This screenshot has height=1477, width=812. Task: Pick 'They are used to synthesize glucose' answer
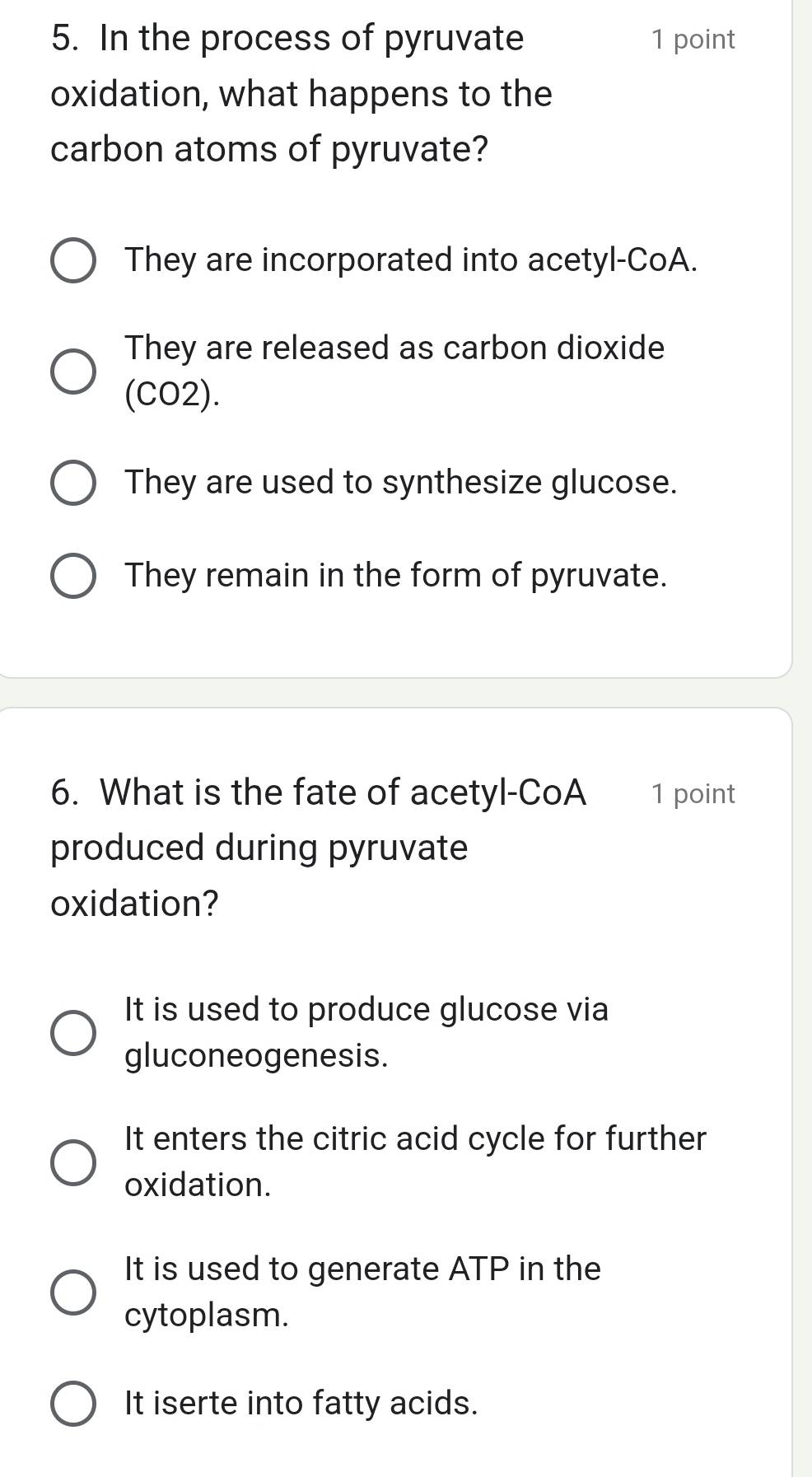(73, 483)
